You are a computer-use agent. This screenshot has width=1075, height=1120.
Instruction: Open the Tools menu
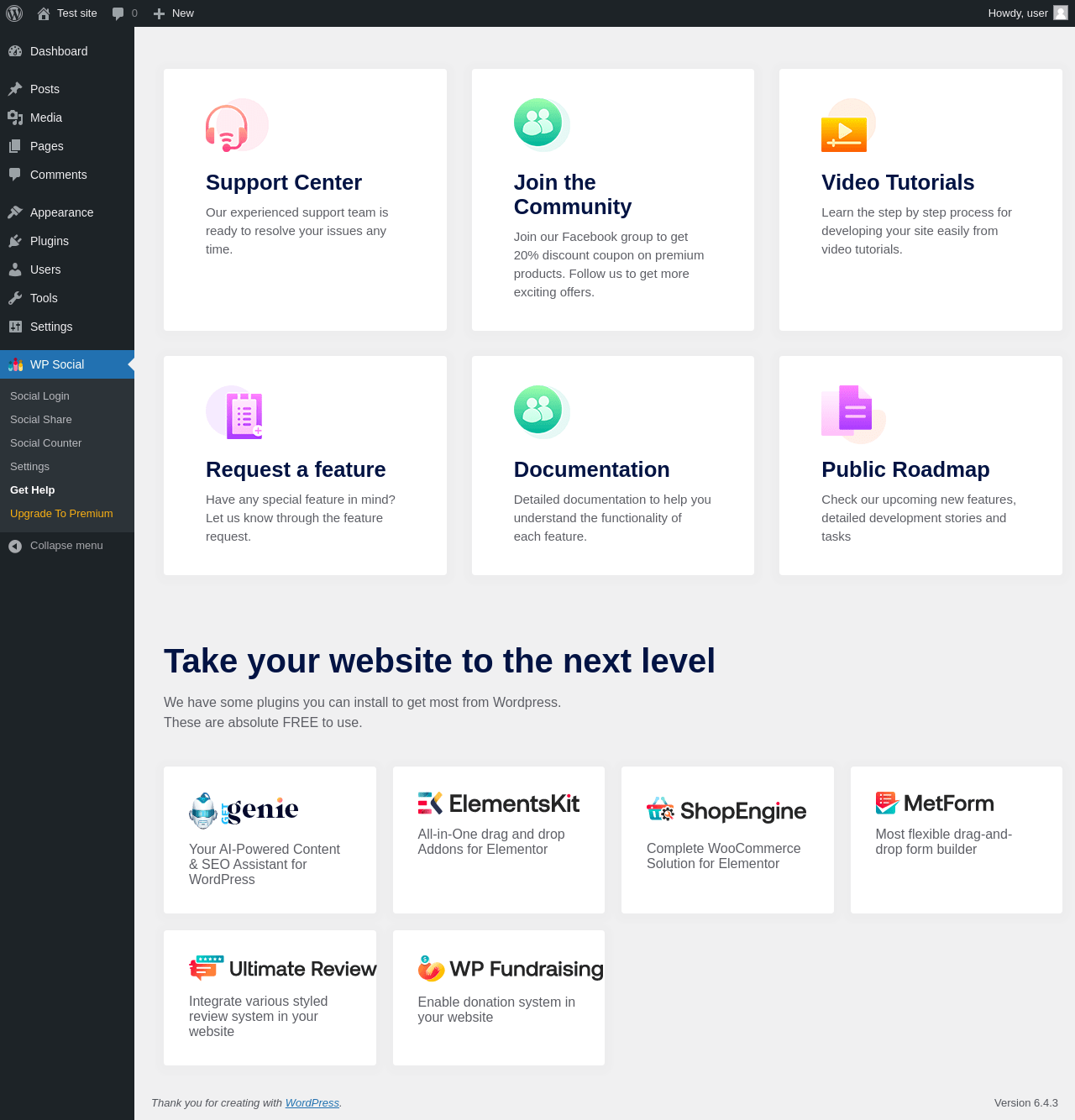pos(67,298)
